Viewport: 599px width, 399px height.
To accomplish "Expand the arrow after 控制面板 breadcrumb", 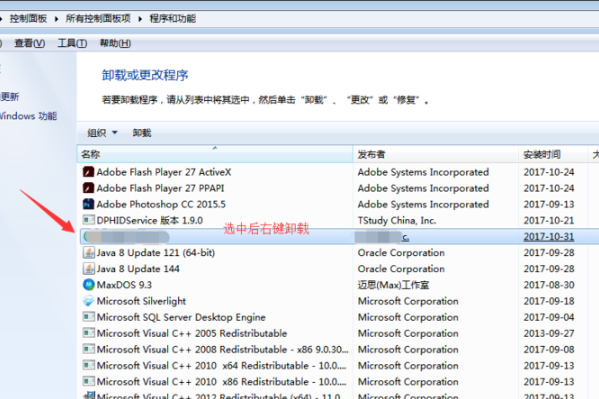I will (57, 19).
